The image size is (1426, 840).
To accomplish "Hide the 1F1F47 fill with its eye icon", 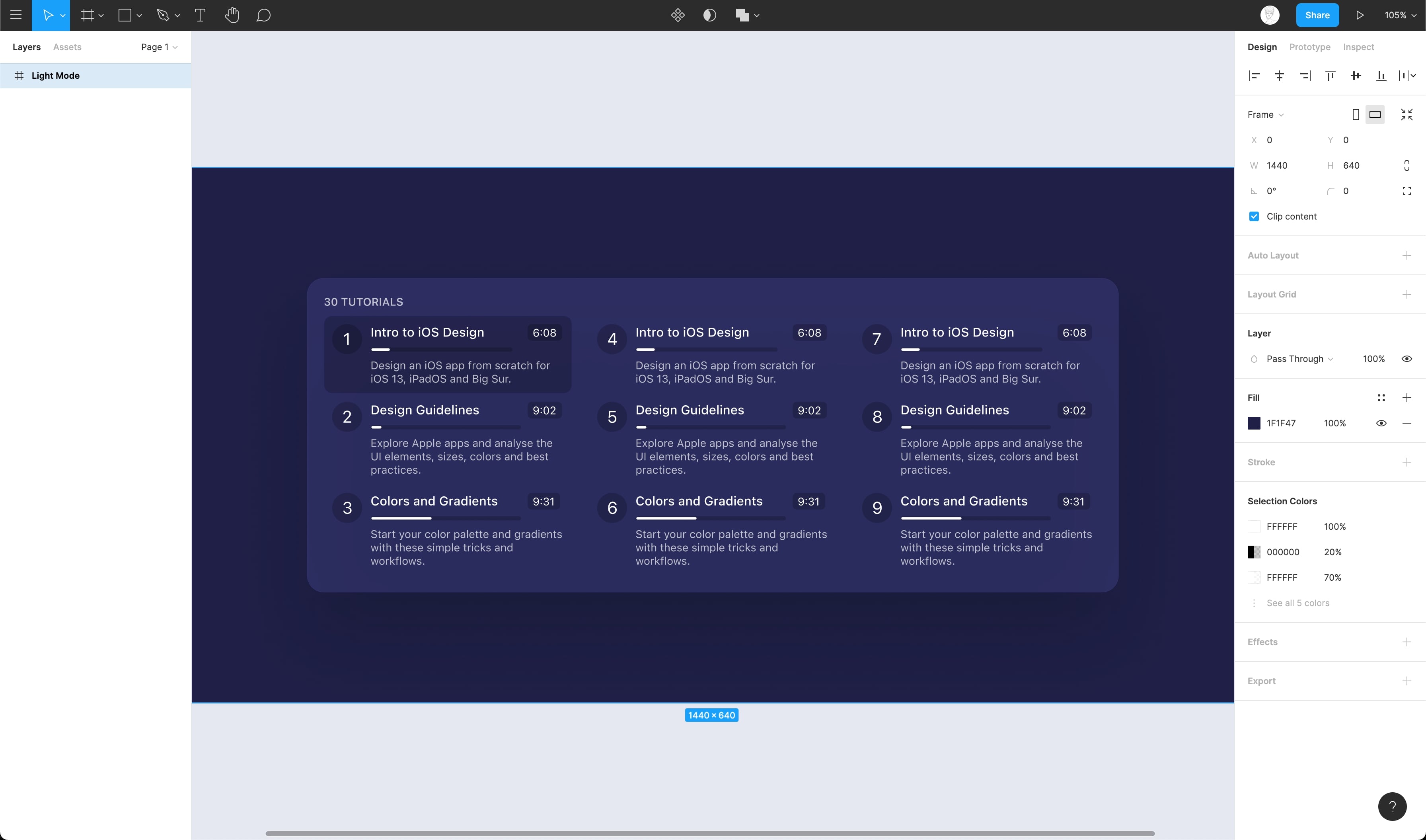I will [1381, 424].
